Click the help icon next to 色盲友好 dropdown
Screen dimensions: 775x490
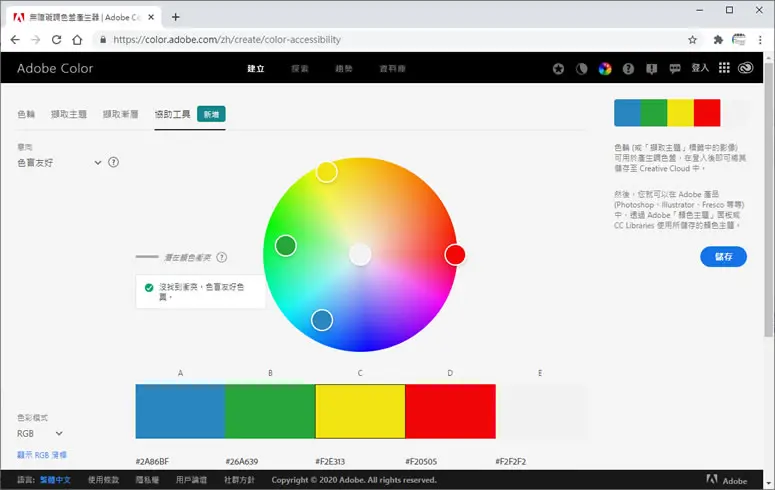[x=114, y=162]
